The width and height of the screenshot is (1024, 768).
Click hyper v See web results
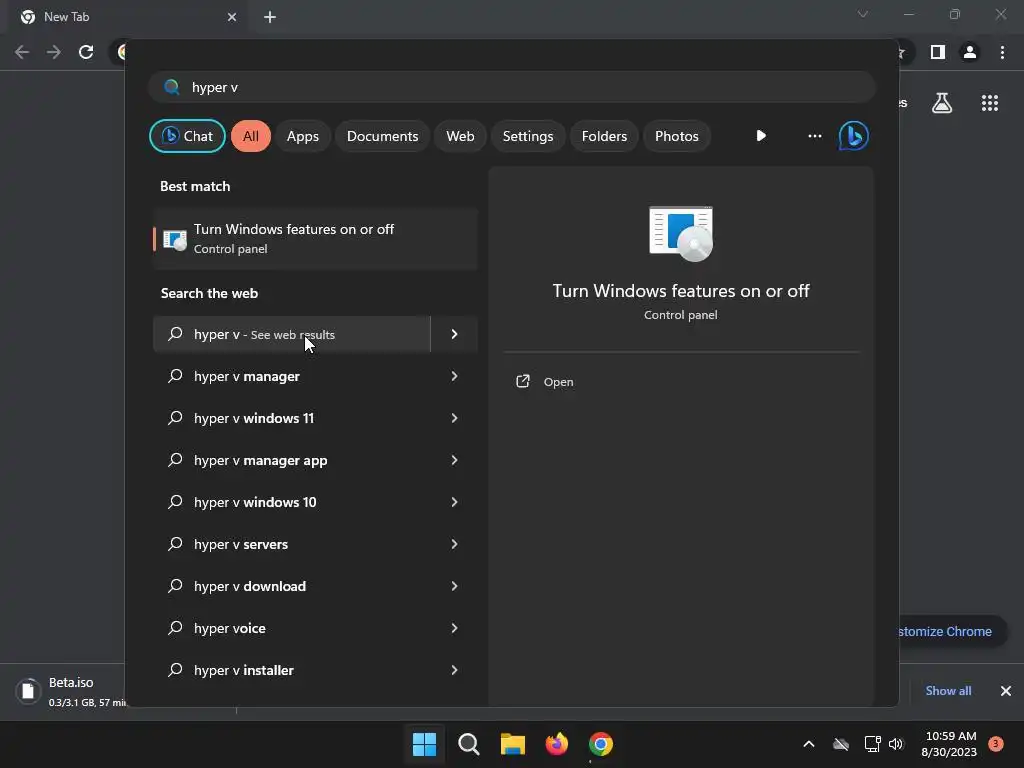(x=292, y=334)
